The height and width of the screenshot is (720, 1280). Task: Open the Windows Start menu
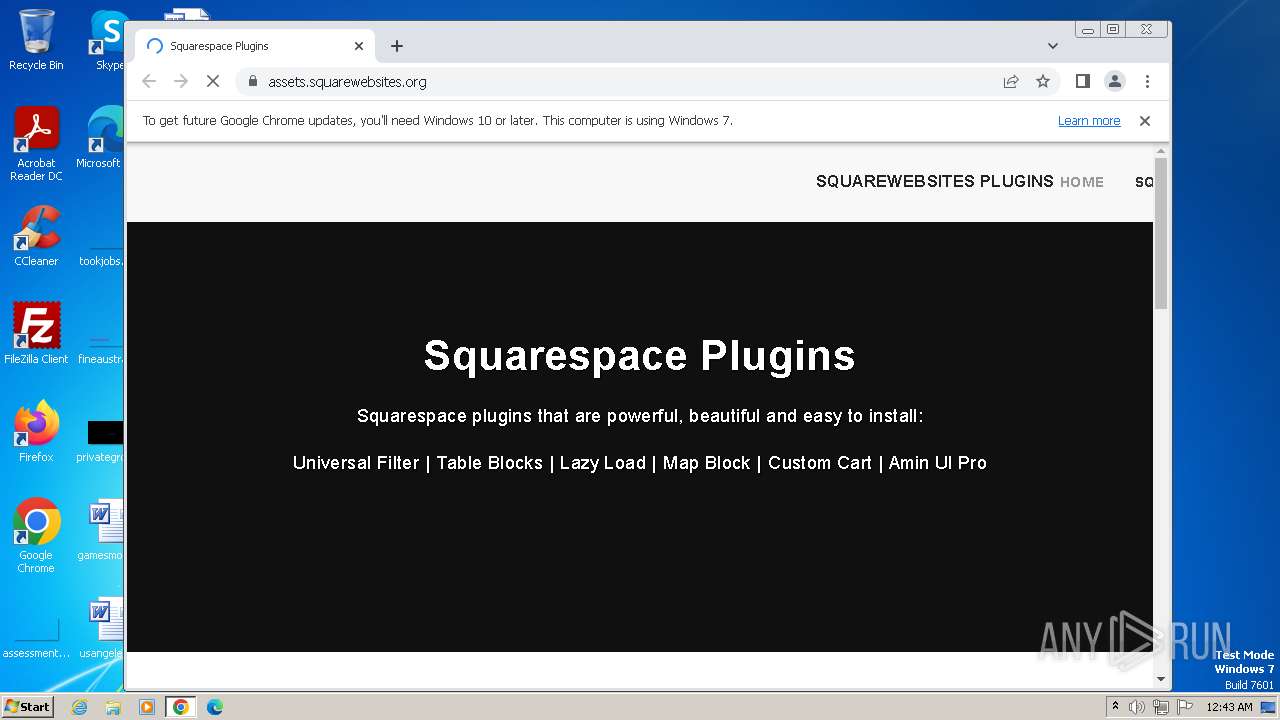pos(27,706)
